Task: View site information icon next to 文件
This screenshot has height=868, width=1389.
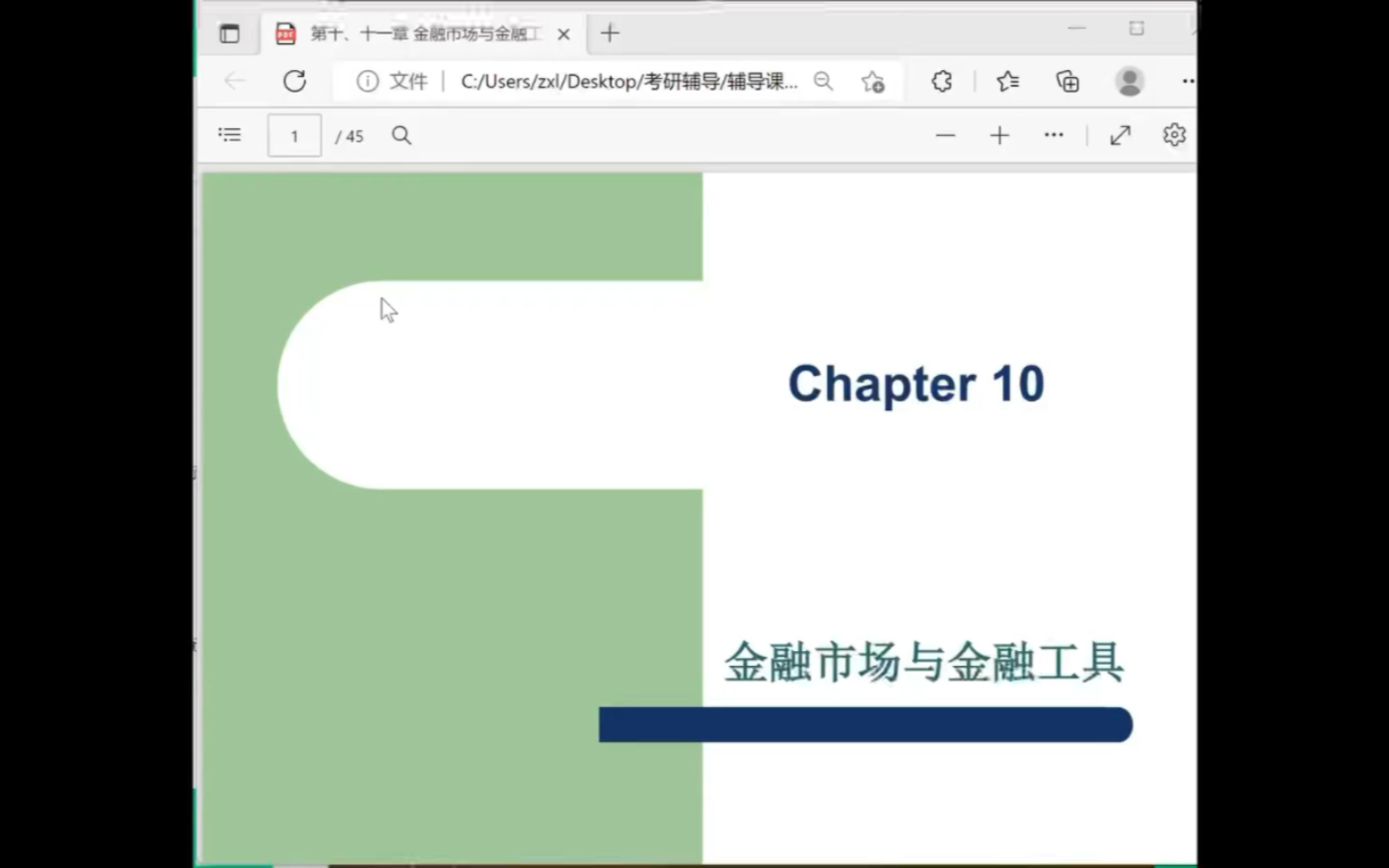Action: coord(367,81)
